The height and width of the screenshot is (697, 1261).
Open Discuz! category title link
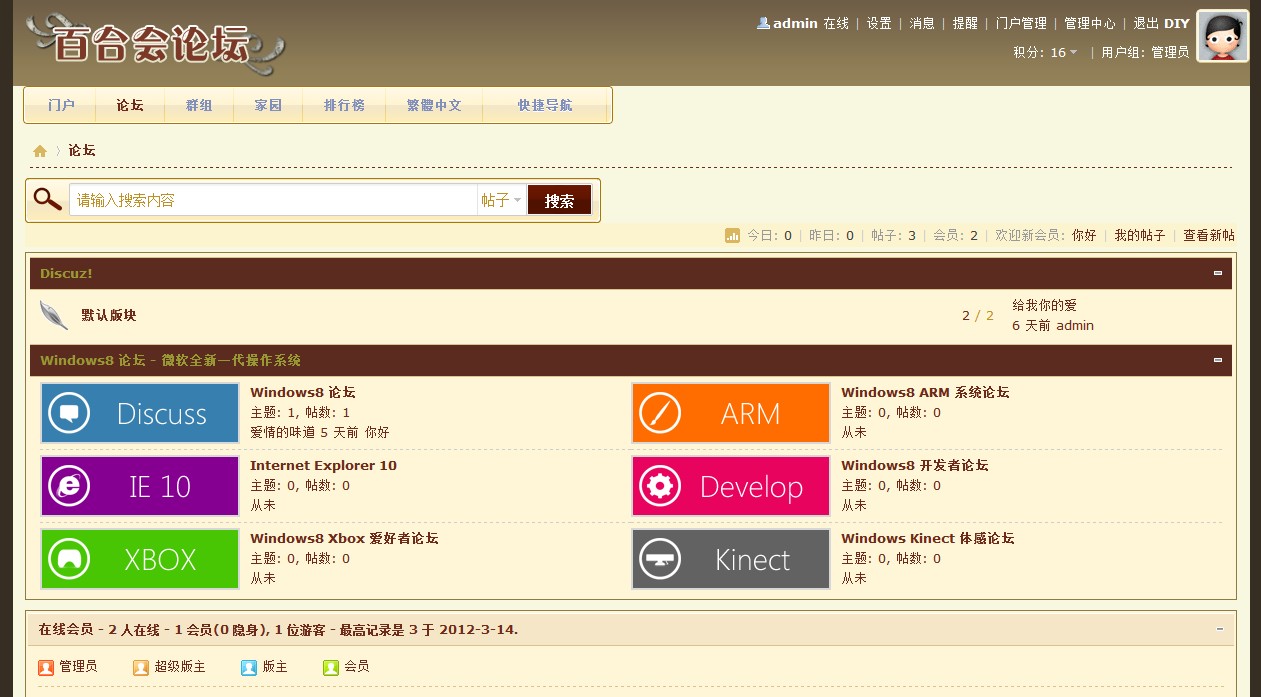tap(66, 273)
